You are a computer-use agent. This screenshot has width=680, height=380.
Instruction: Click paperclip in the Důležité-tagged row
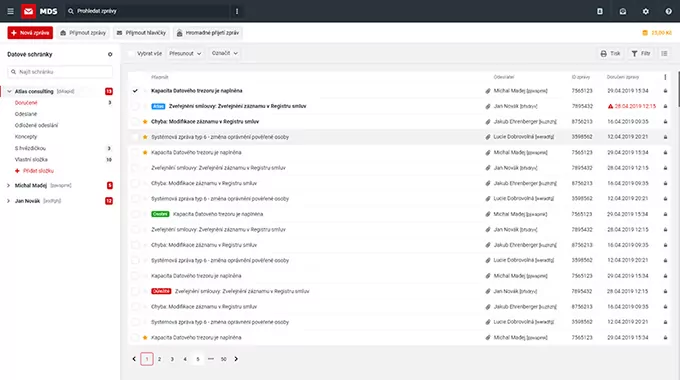click(488, 292)
